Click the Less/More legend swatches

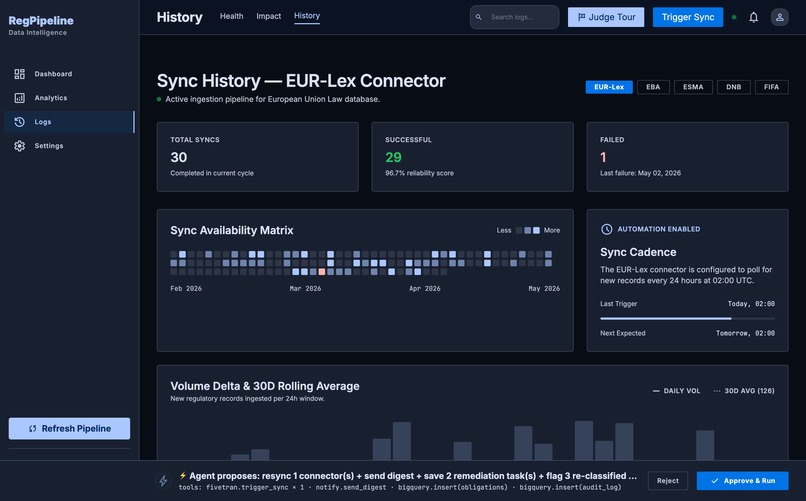coord(528,230)
